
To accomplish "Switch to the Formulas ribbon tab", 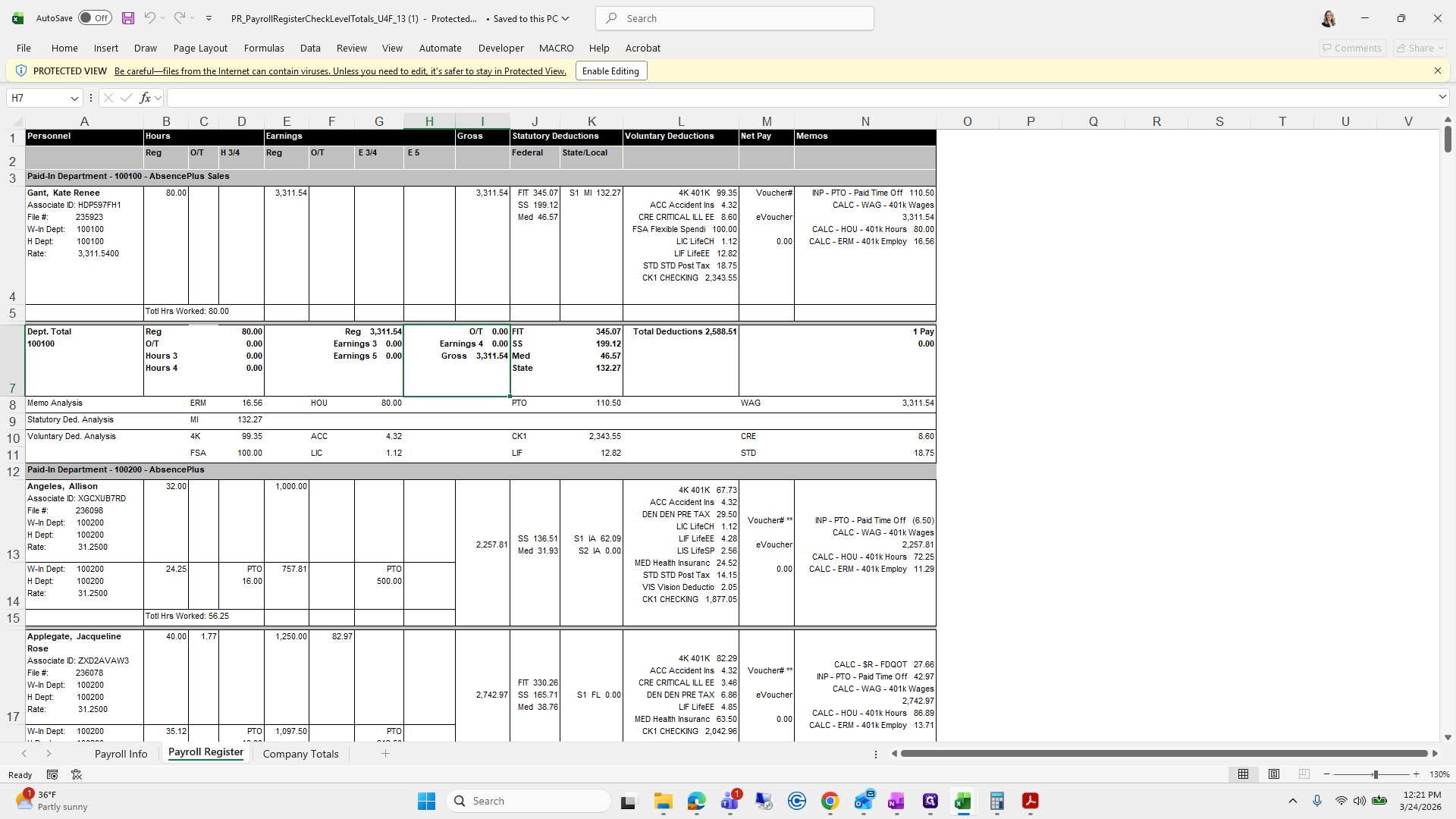I will click(263, 48).
